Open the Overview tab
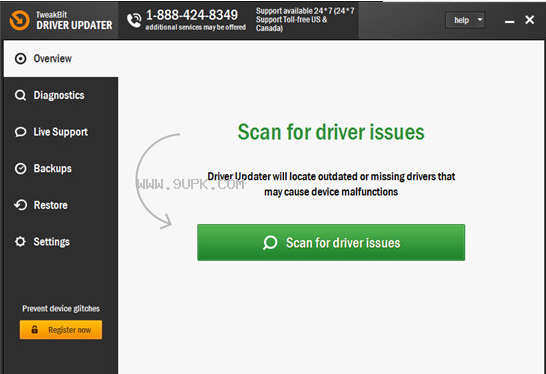546x374 pixels. click(61, 59)
